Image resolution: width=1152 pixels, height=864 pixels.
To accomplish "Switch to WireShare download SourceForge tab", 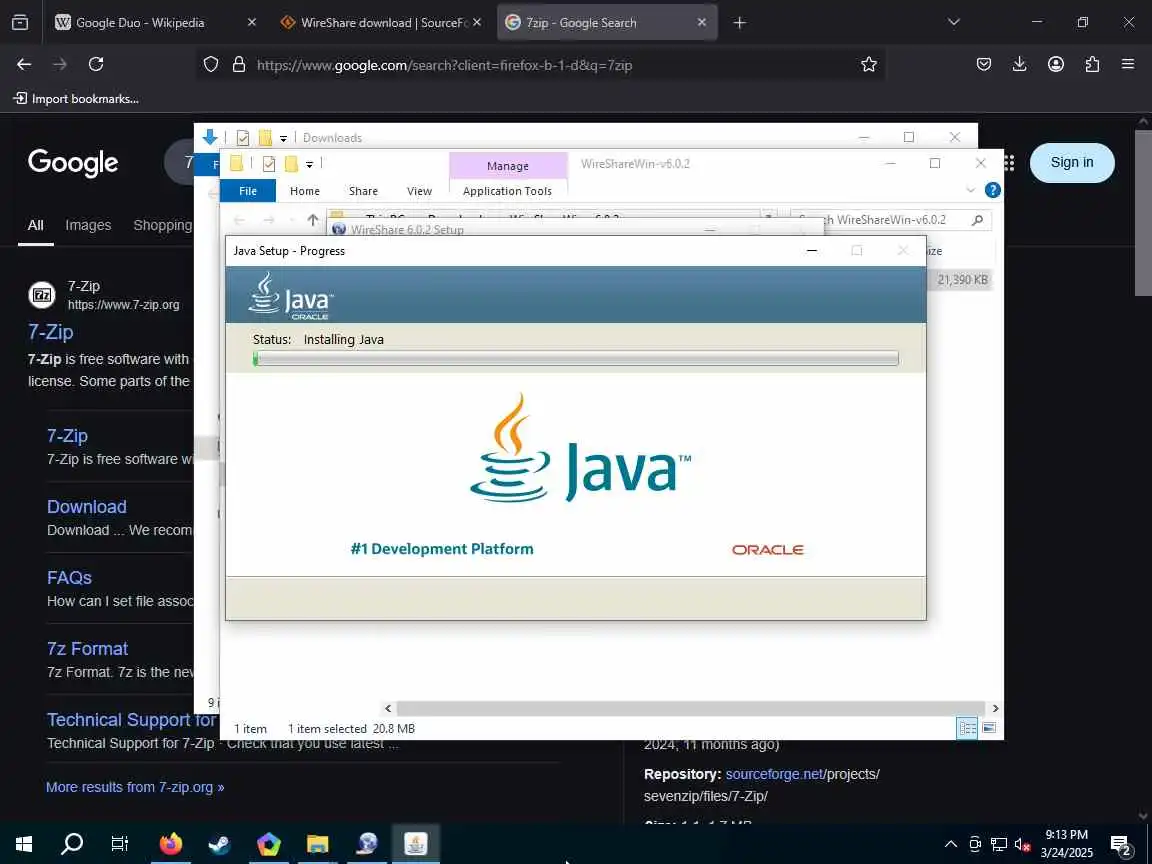I will tap(375, 23).
